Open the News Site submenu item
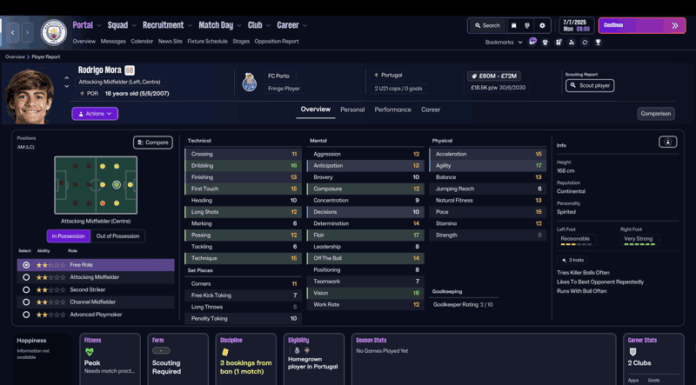This screenshot has width=696, height=385. click(x=170, y=41)
